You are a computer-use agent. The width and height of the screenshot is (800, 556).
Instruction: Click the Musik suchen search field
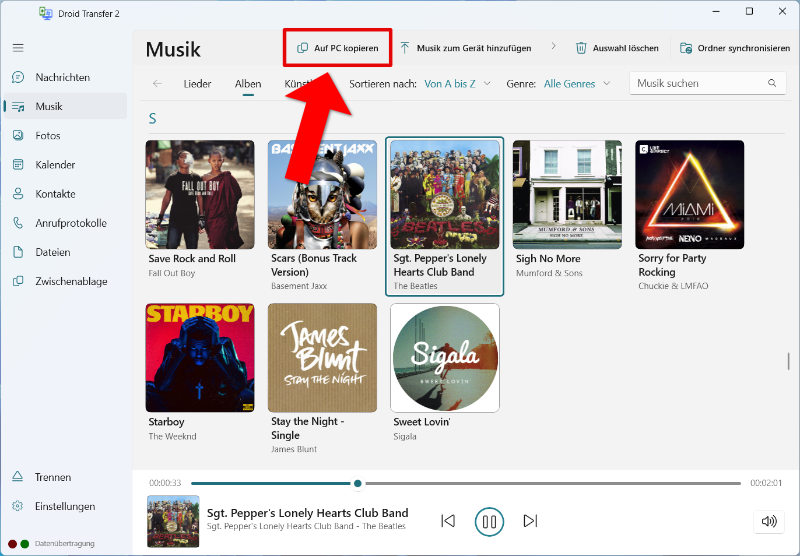(708, 83)
